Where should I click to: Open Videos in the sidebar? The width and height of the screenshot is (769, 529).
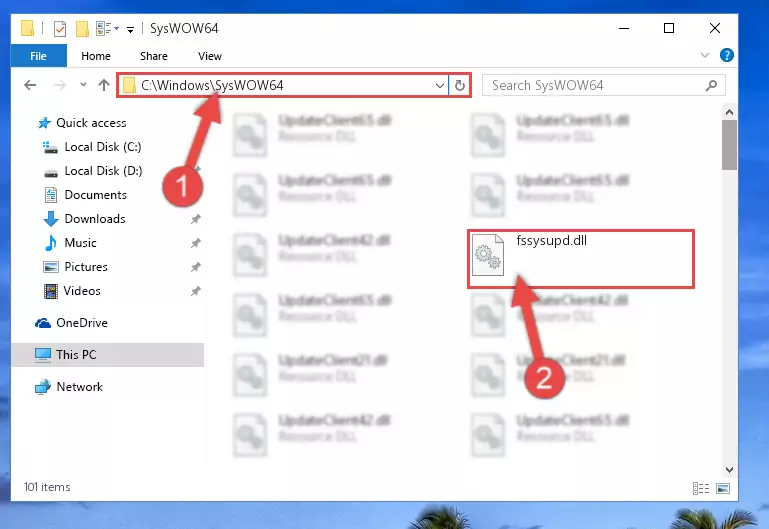(82, 291)
